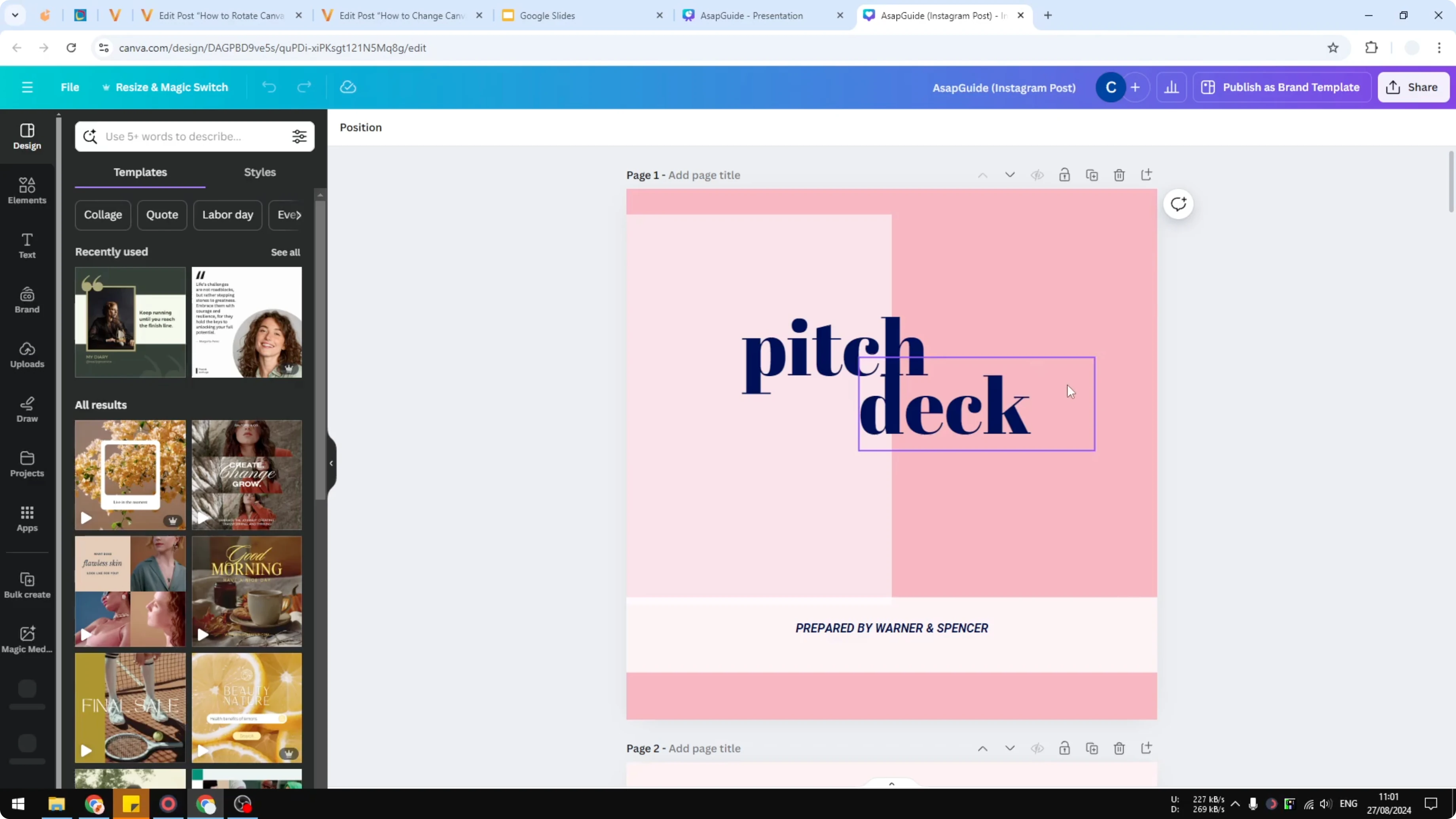
Task: Move Page 1 down with chevron
Action: 1010,175
